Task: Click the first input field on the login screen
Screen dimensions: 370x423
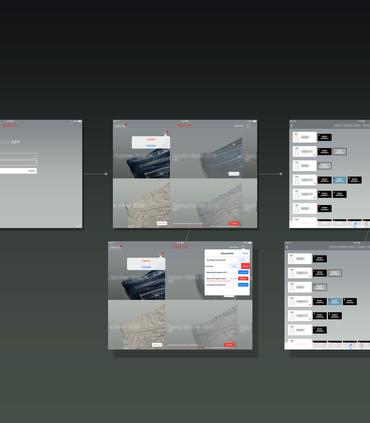Action: [x=18, y=155]
